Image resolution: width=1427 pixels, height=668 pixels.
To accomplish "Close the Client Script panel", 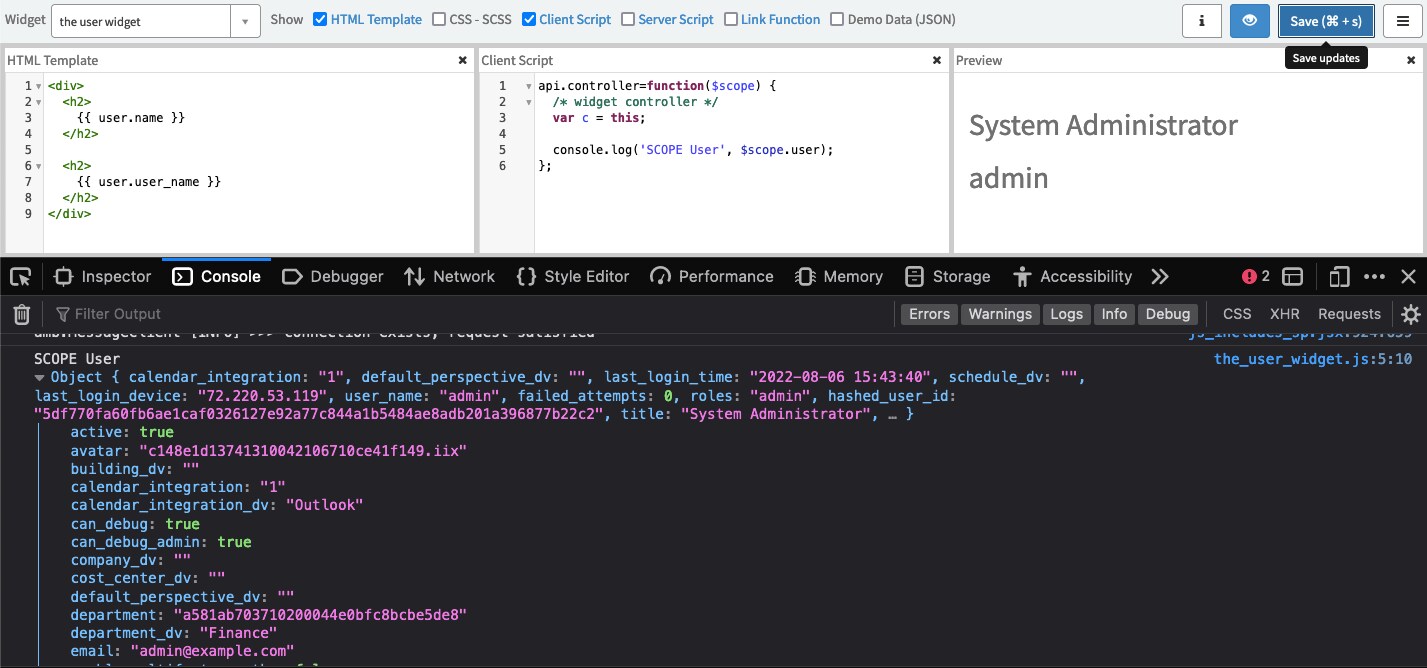I will point(937,60).
